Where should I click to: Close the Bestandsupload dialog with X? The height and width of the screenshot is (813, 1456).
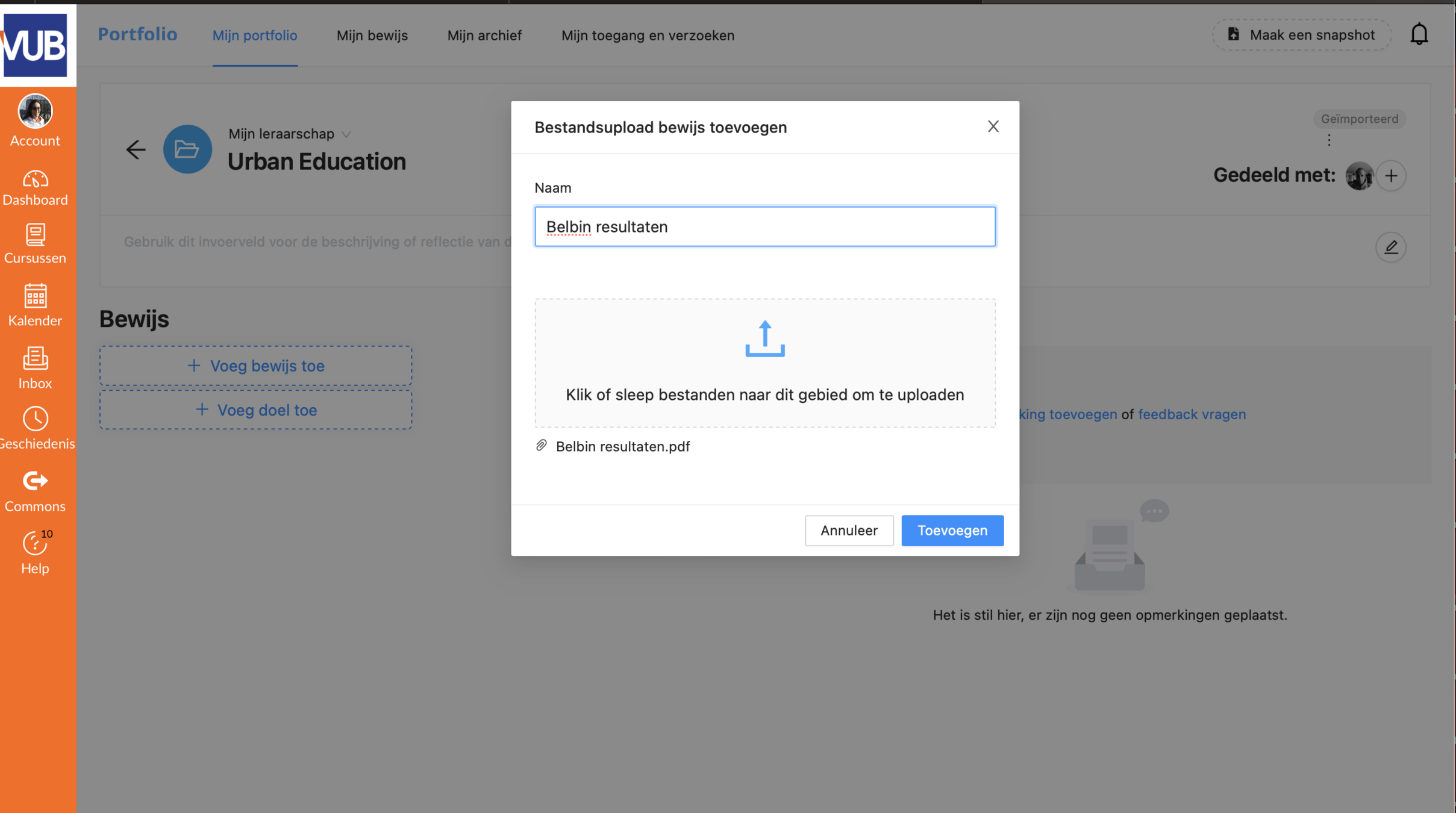tap(993, 126)
